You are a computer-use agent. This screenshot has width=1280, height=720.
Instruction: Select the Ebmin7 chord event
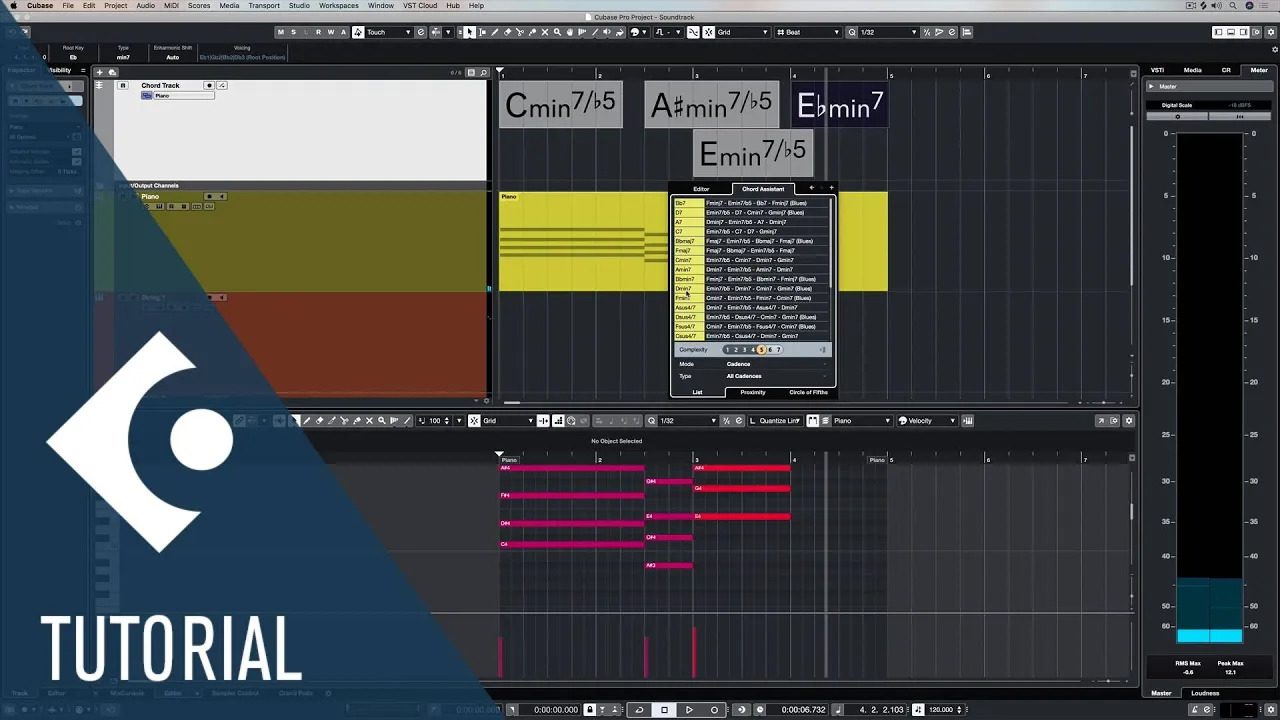[840, 104]
